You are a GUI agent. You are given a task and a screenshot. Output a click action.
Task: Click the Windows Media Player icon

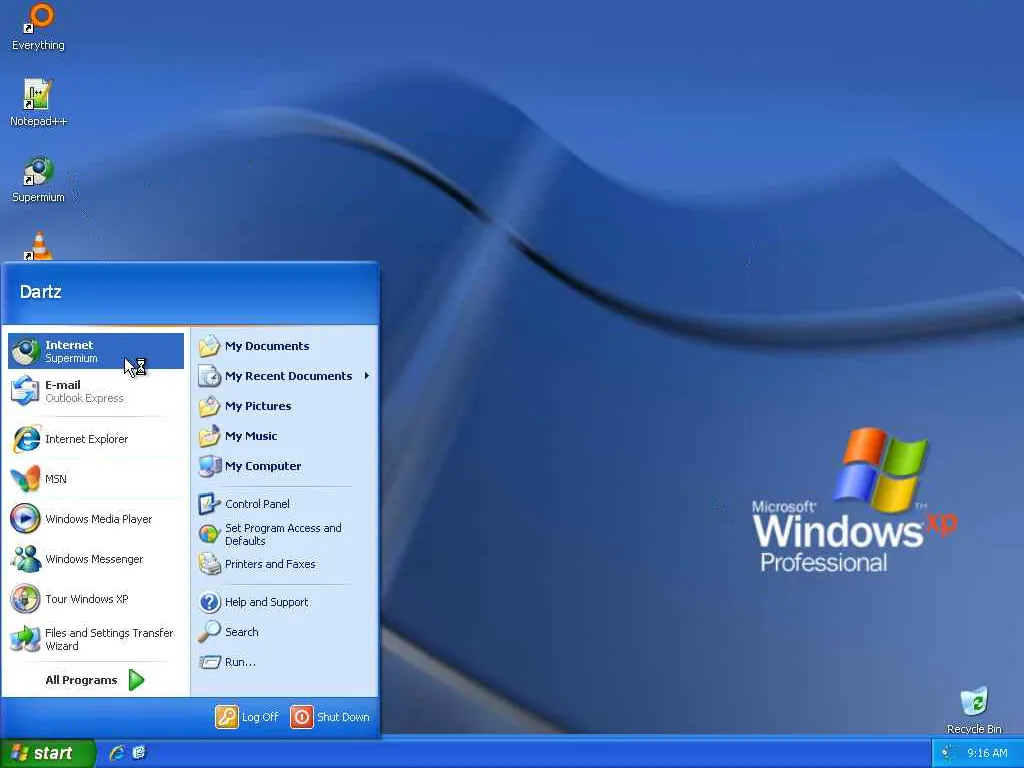click(26, 519)
